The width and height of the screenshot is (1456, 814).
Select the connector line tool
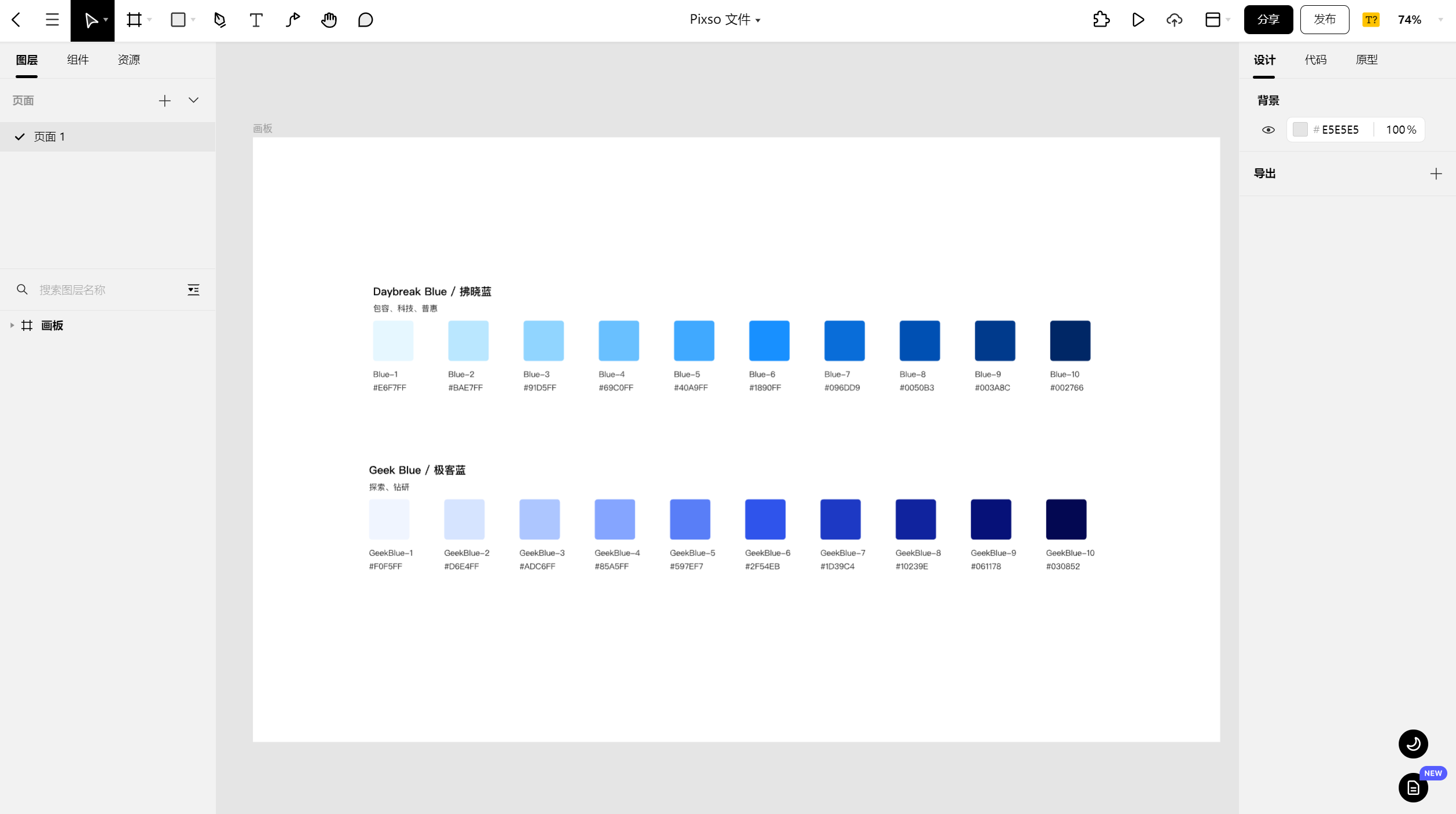[x=293, y=20]
